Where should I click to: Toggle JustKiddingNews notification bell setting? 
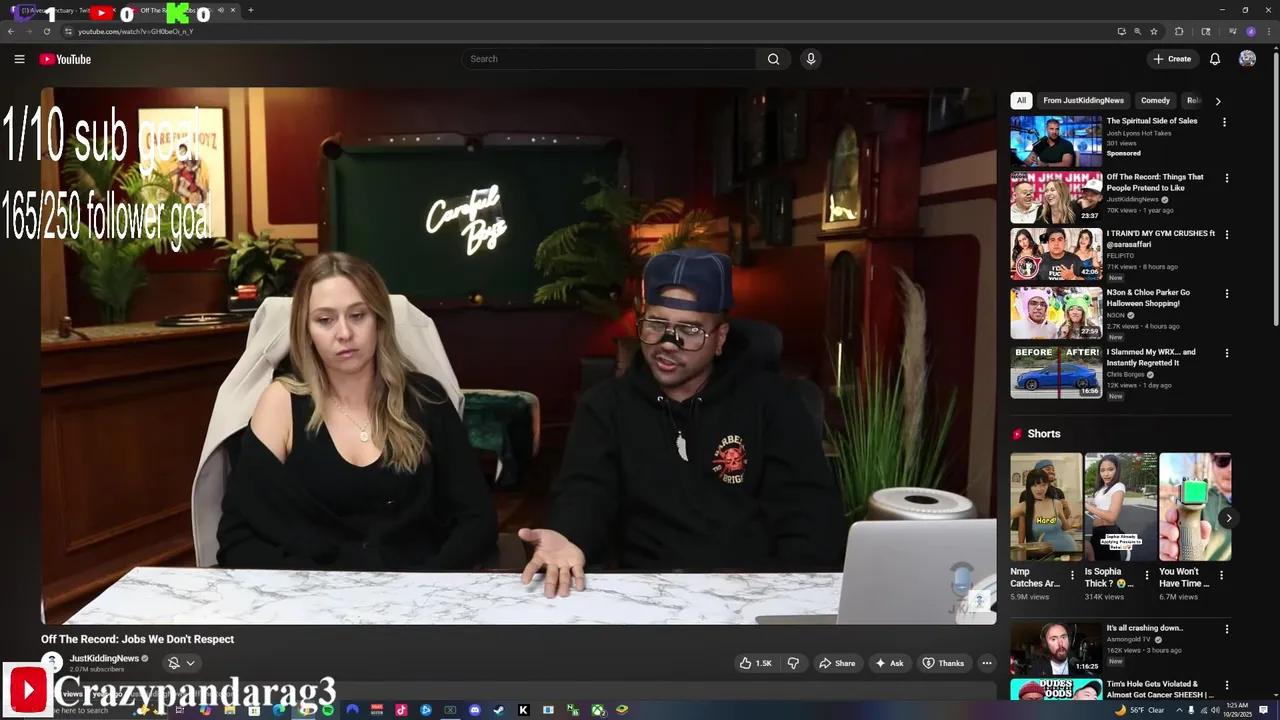pos(181,663)
